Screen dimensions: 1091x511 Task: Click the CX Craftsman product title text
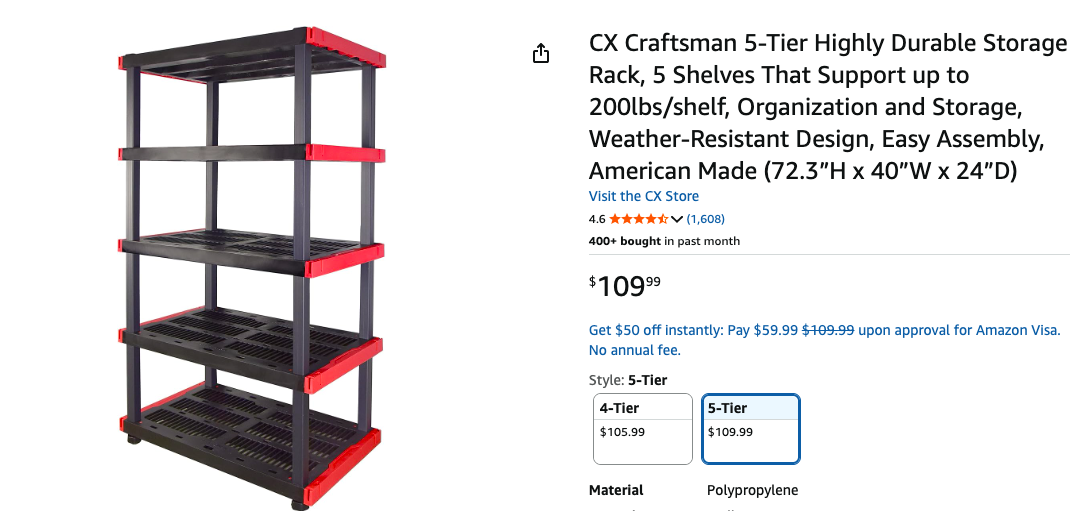click(828, 107)
